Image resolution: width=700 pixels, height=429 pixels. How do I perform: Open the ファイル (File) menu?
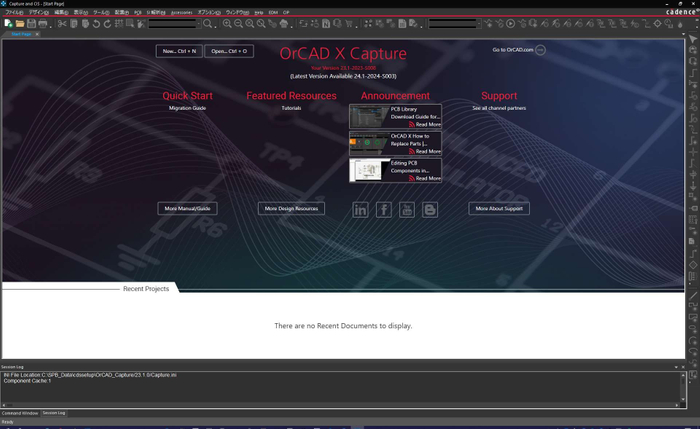[x=13, y=12]
